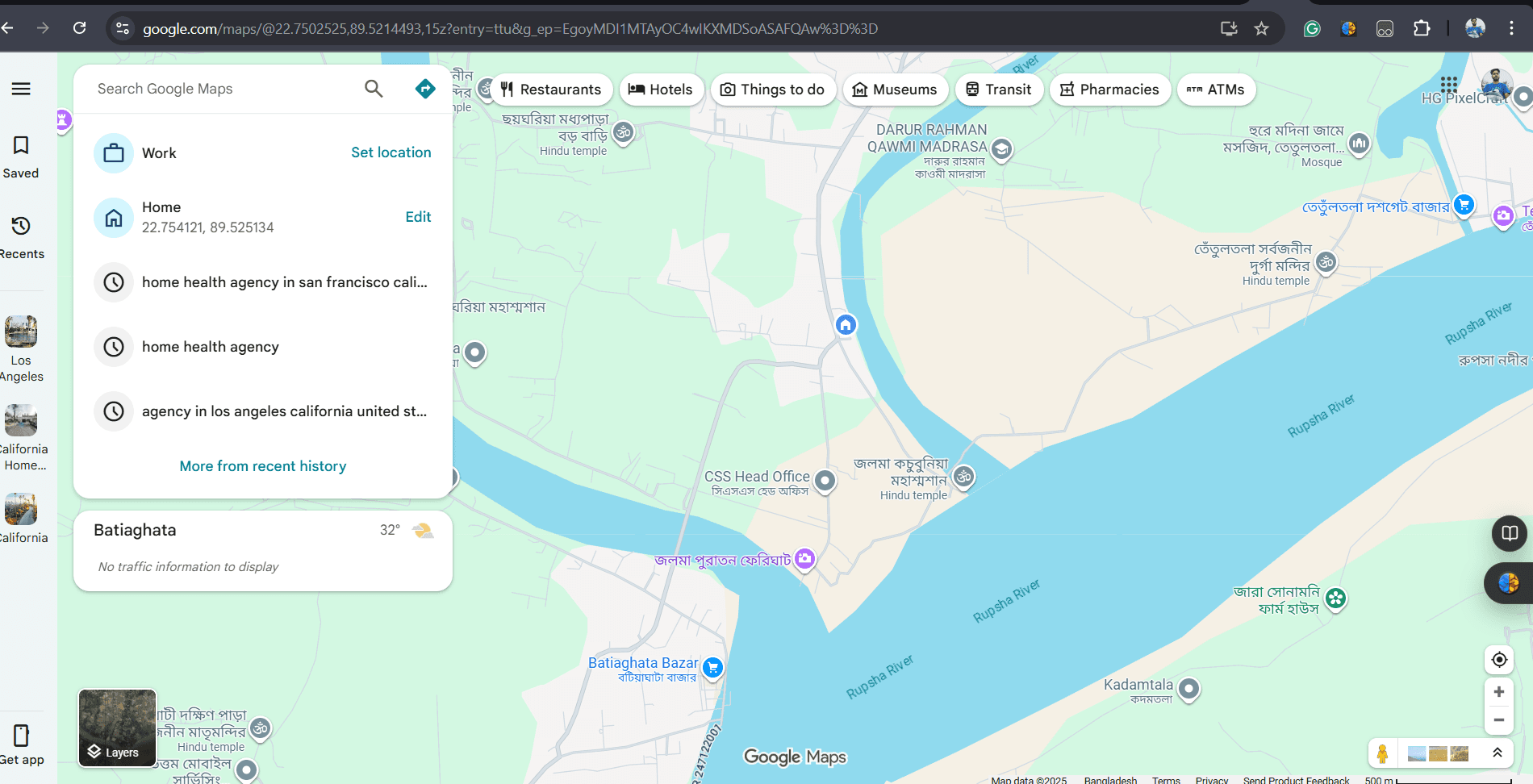The height and width of the screenshot is (784, 1533).
Task: Zoom in on the map
Action: pos(1499,692)
